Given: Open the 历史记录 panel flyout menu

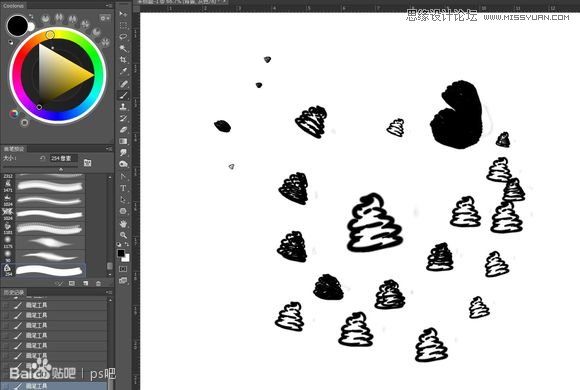Looking at the screenshot, I should point(109,292).
